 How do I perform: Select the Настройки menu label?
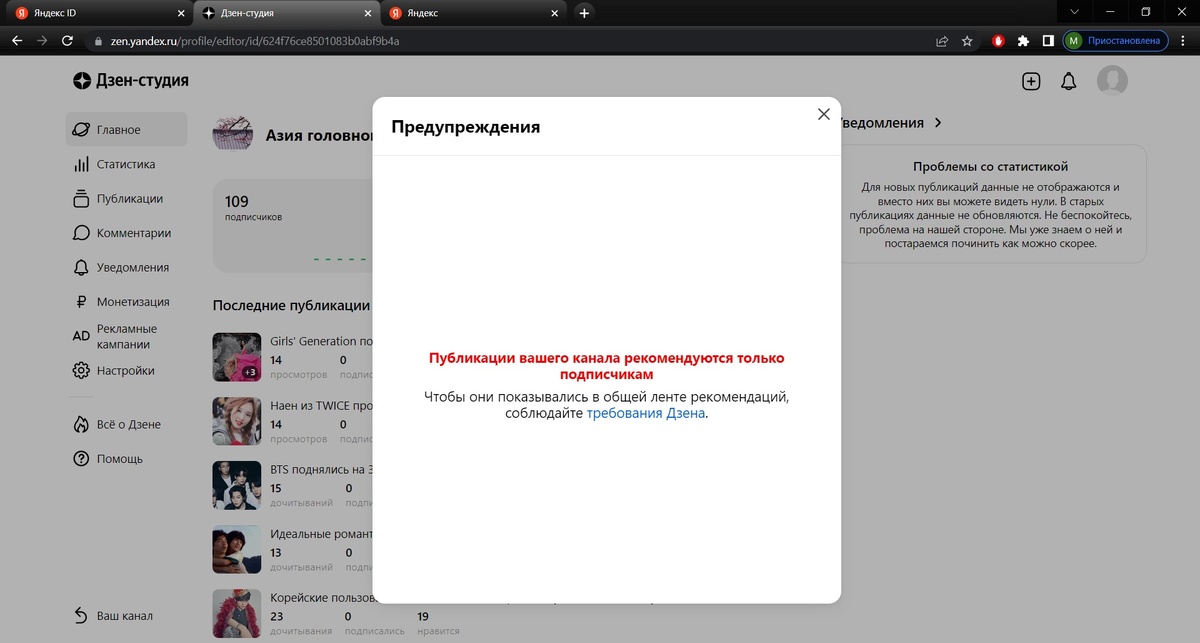(x=126, y=370)
